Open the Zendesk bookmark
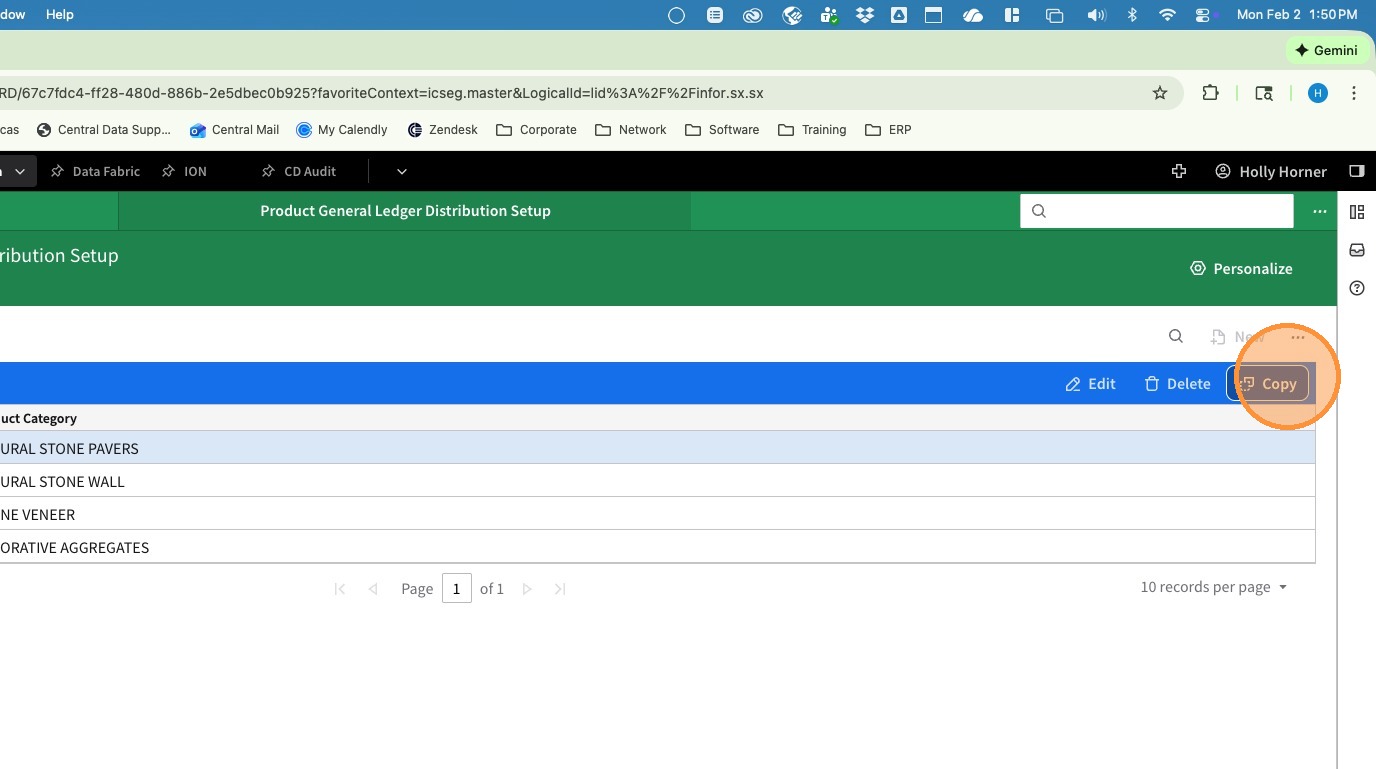This screenshot has width=1376, height=769. point(442,130)
